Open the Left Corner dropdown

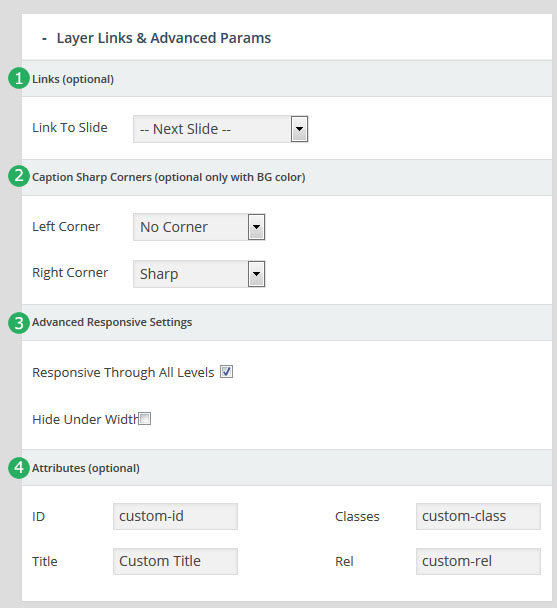pyautogui.click(x=199, y=227)
